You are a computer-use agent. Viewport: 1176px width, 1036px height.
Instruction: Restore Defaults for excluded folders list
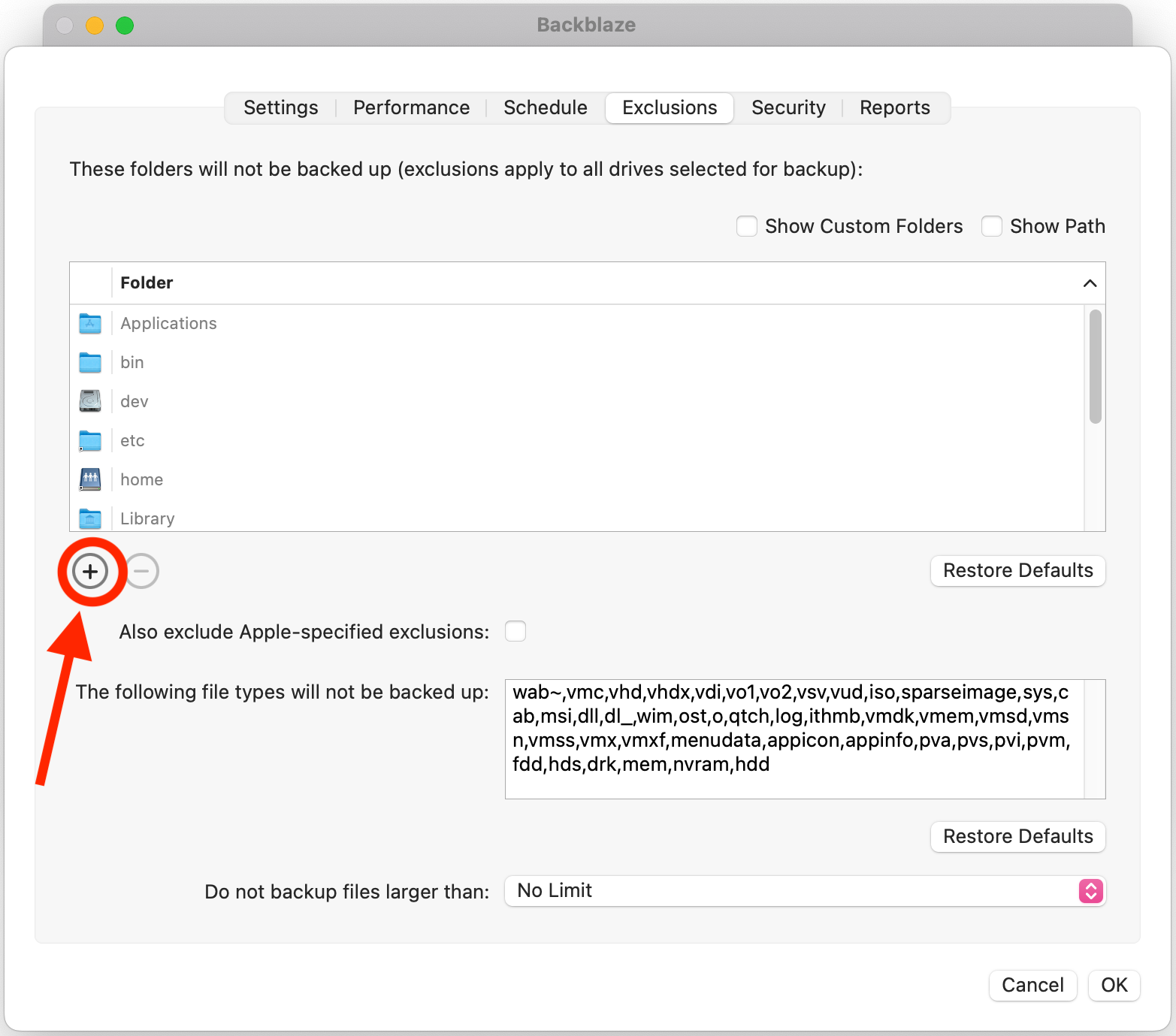tap(1017, 571)
